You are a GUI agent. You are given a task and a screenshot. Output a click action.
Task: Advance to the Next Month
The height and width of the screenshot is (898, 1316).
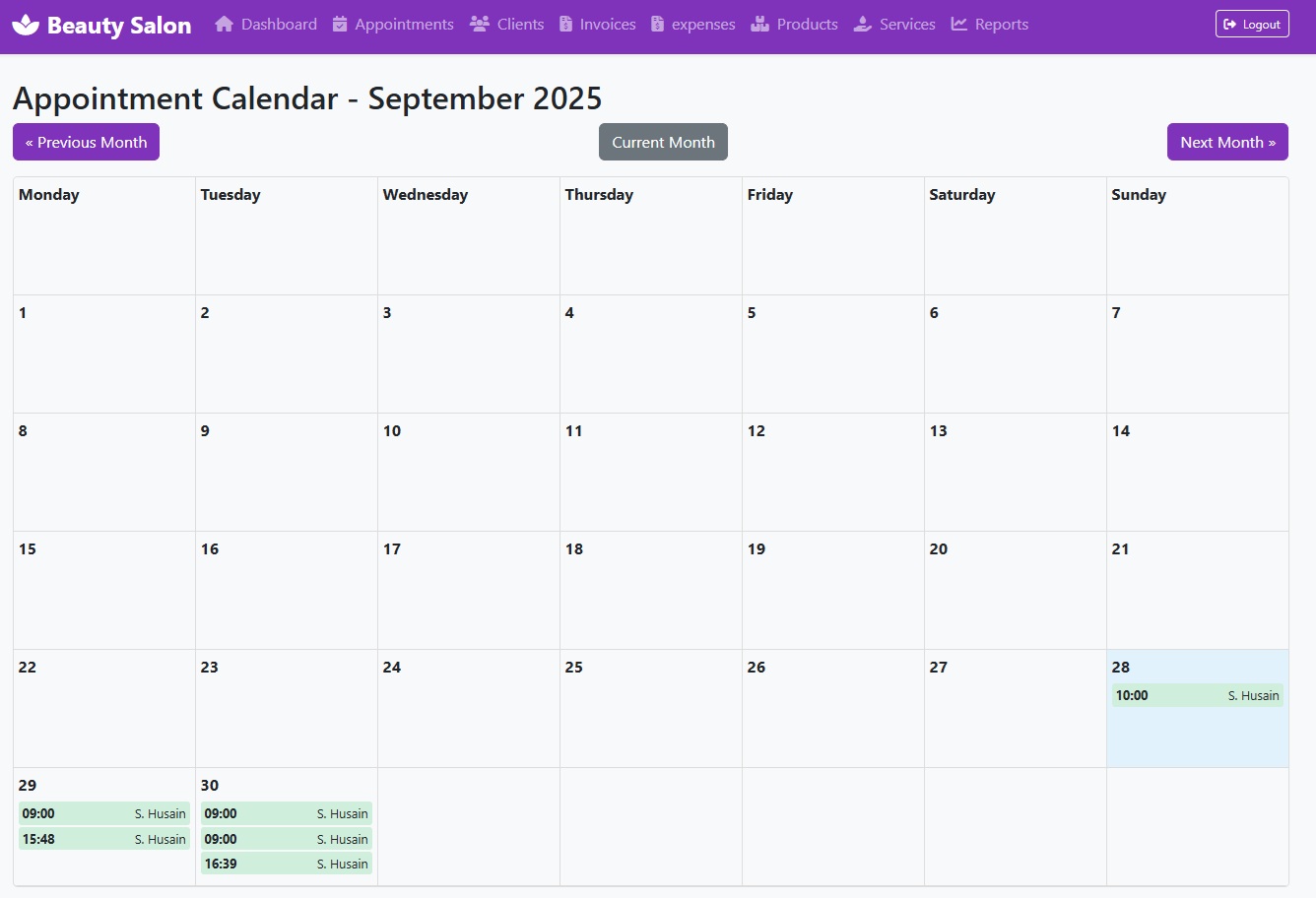tap(1227, 142)
